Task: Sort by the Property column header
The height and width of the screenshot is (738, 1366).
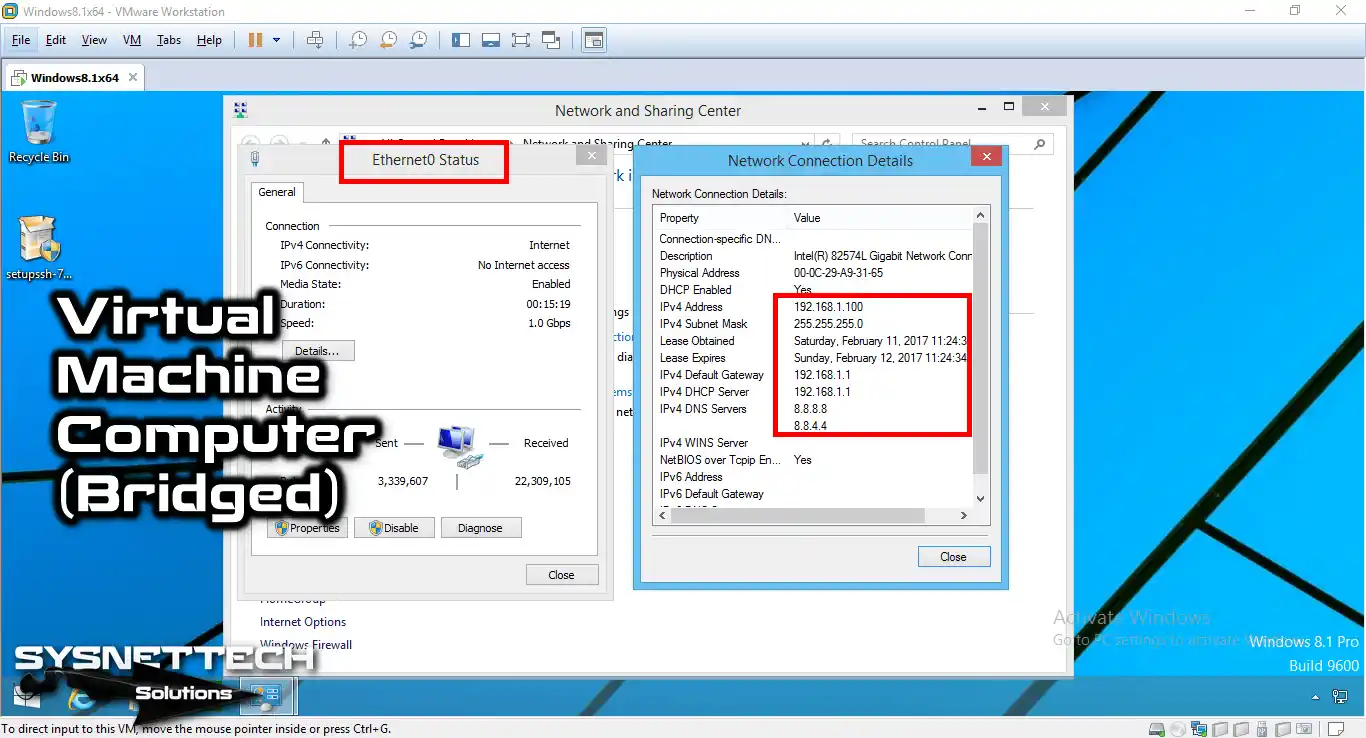Action: [x=721, y=218]
